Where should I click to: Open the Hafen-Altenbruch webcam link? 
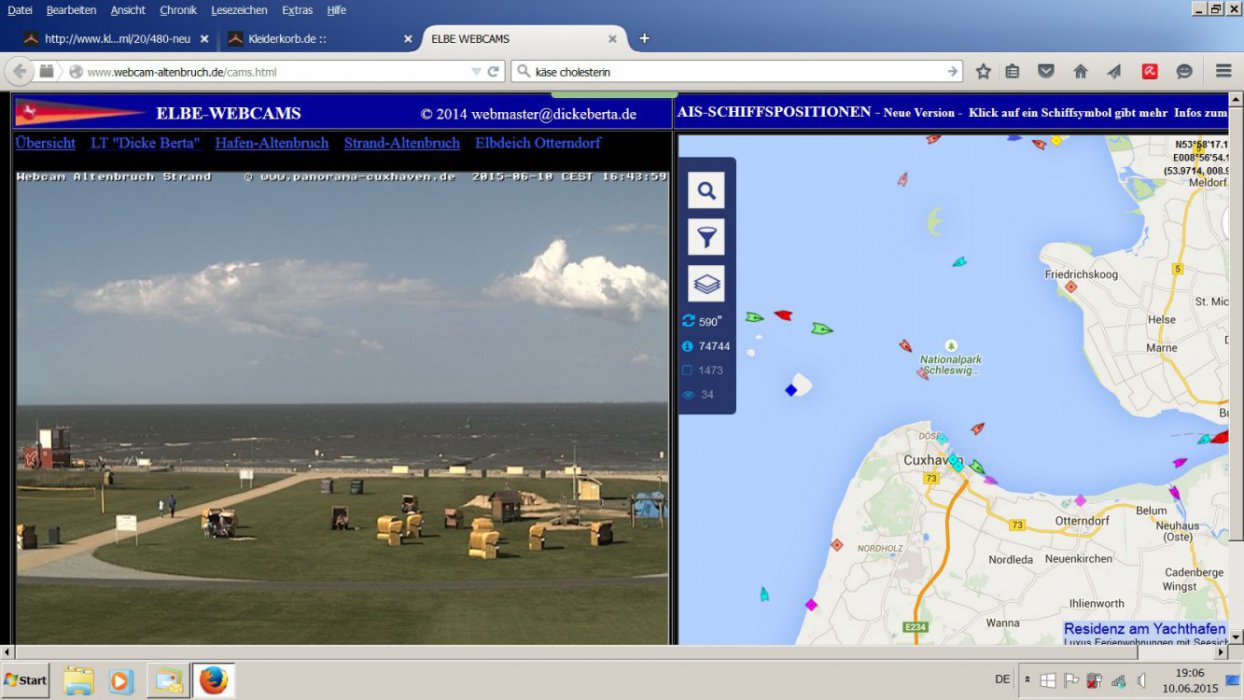[x=271, y=143]
